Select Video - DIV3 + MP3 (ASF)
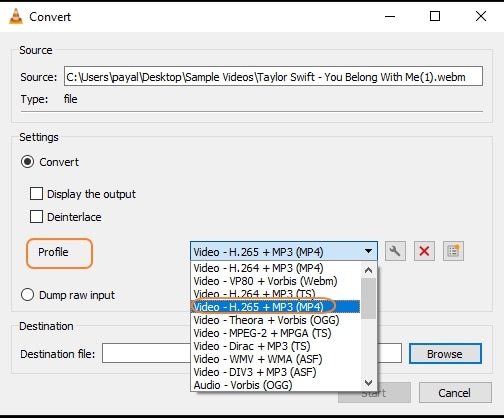The width and height of the screenshot is (504, 418). click(x=276, y=372)
